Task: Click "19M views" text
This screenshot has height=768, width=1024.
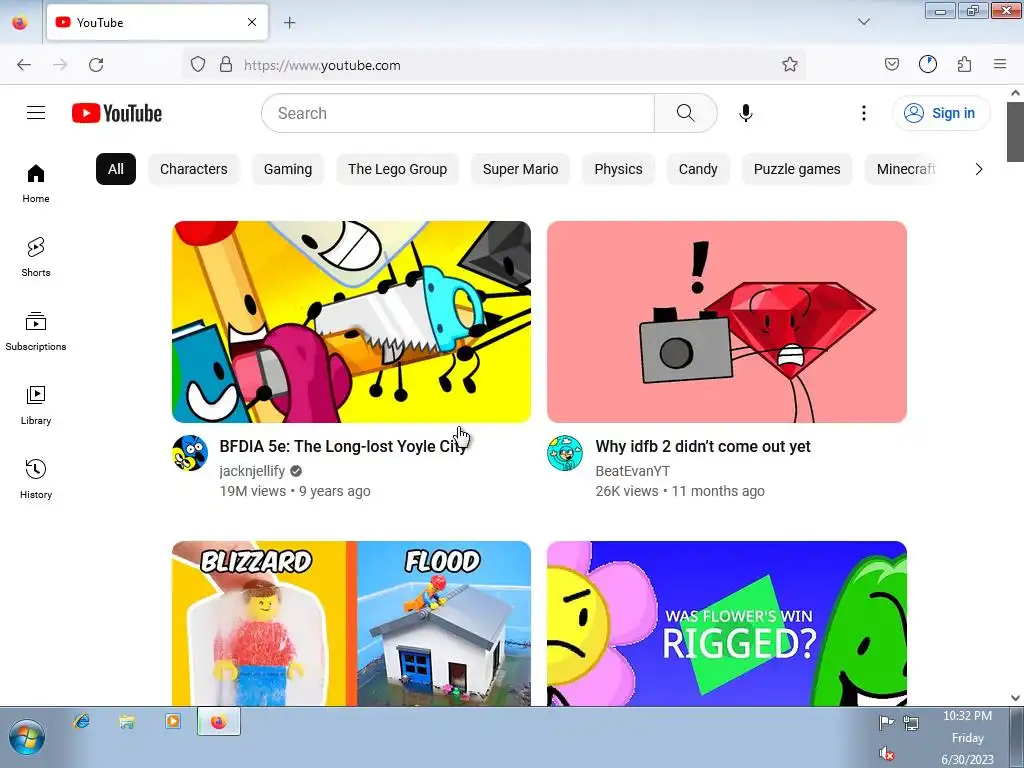Action: point(253,491)
